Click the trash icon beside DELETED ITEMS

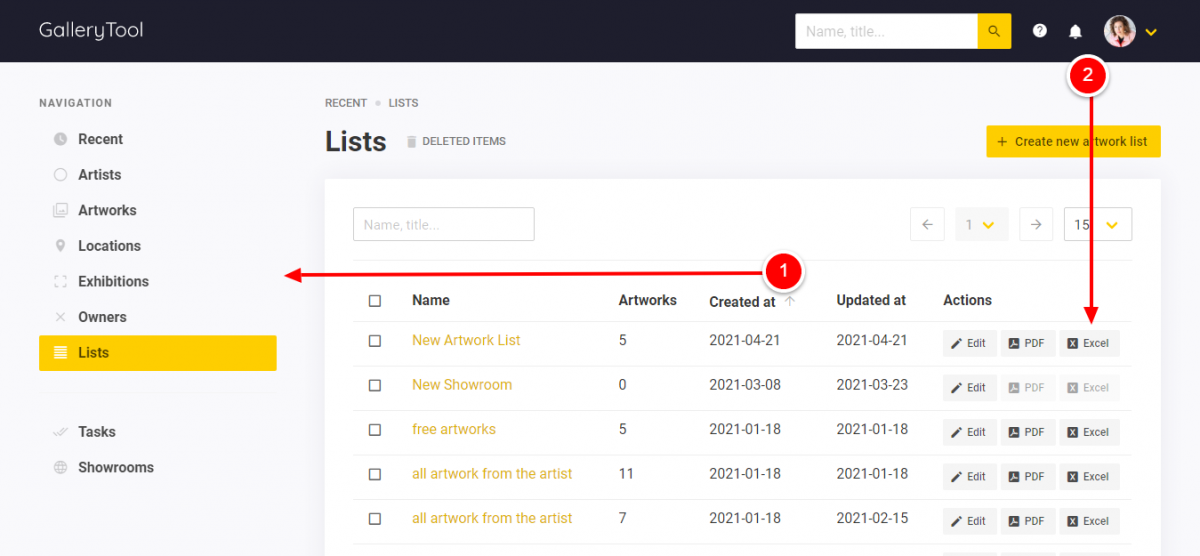pyautogui.click(x=411, y=142)
